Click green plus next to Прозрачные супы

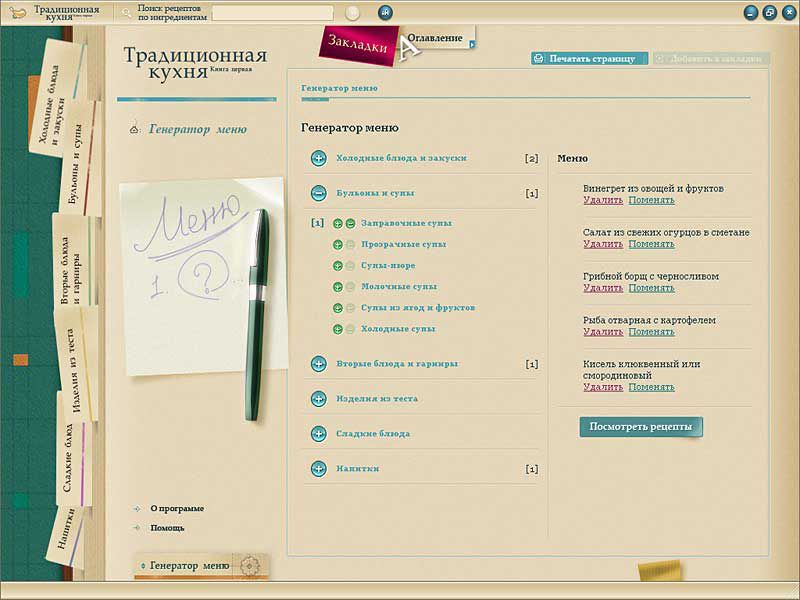click(338, 244)
